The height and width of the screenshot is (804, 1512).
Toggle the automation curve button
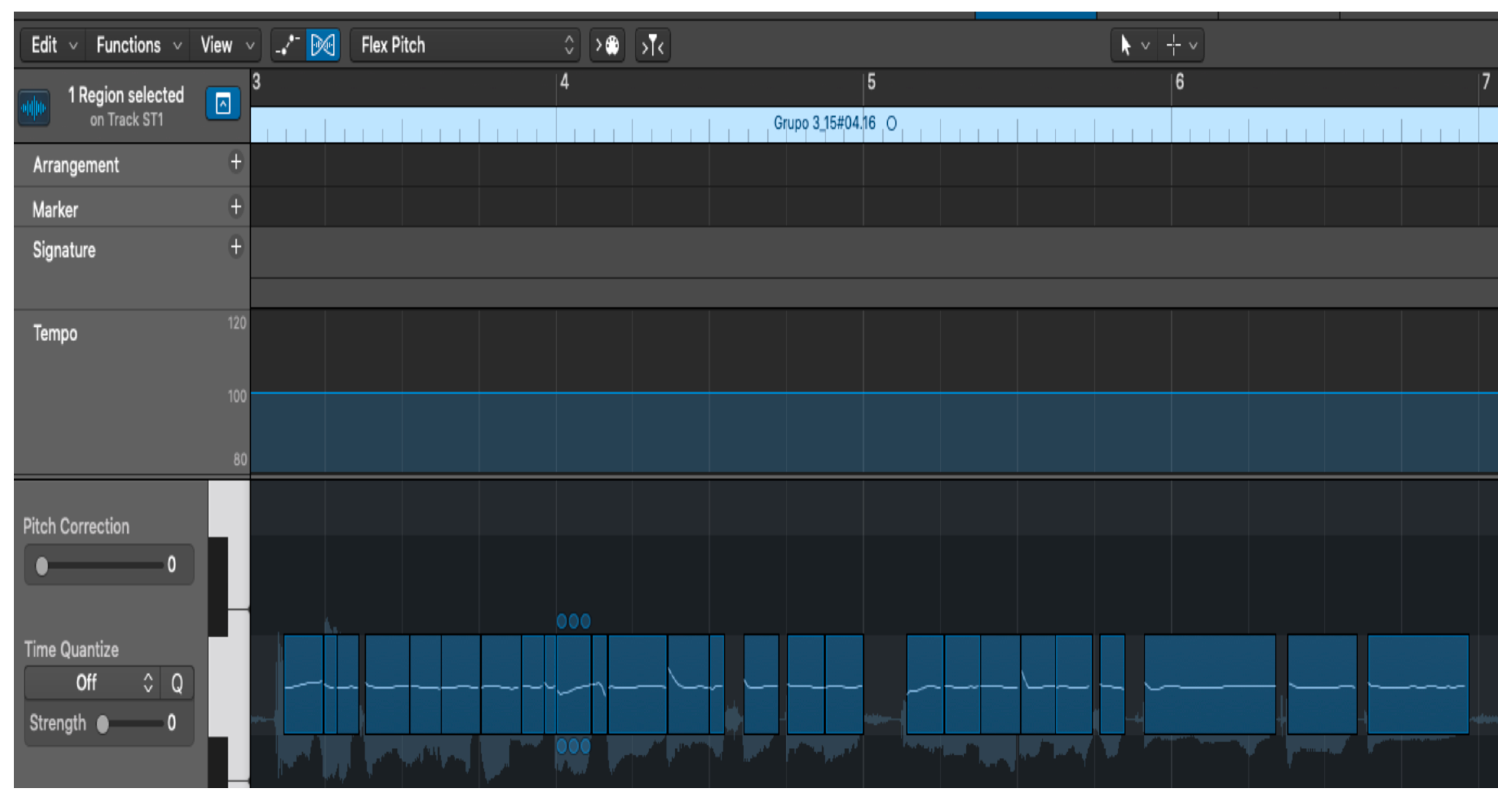click(x=287, y=45)
